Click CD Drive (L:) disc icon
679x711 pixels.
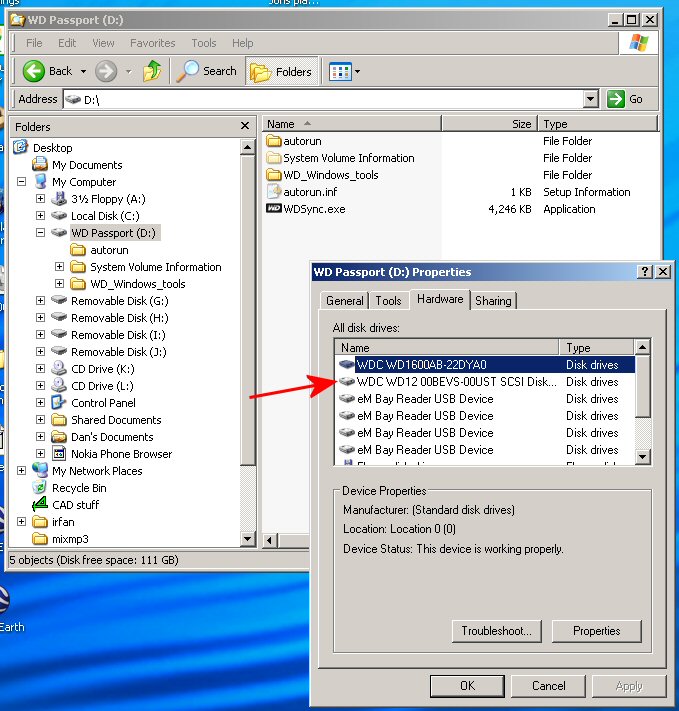coord(59,385)
